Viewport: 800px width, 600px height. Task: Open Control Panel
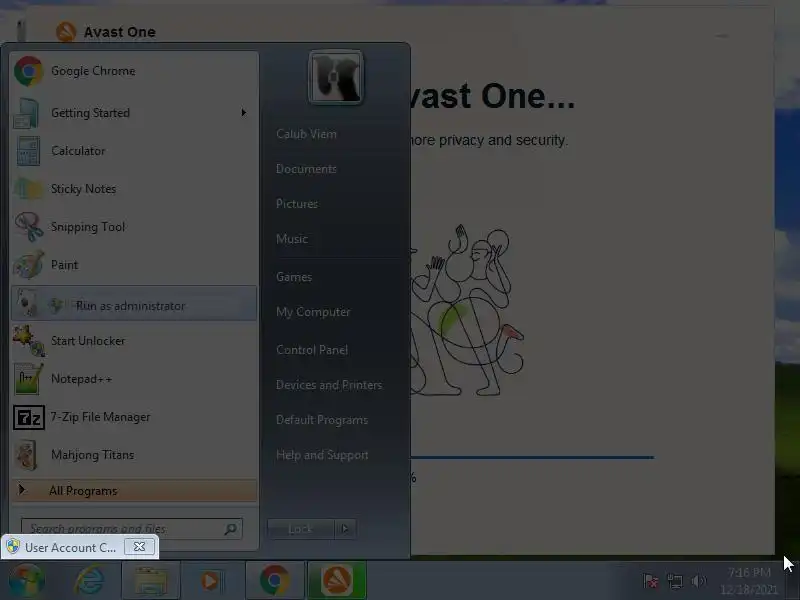312,350
